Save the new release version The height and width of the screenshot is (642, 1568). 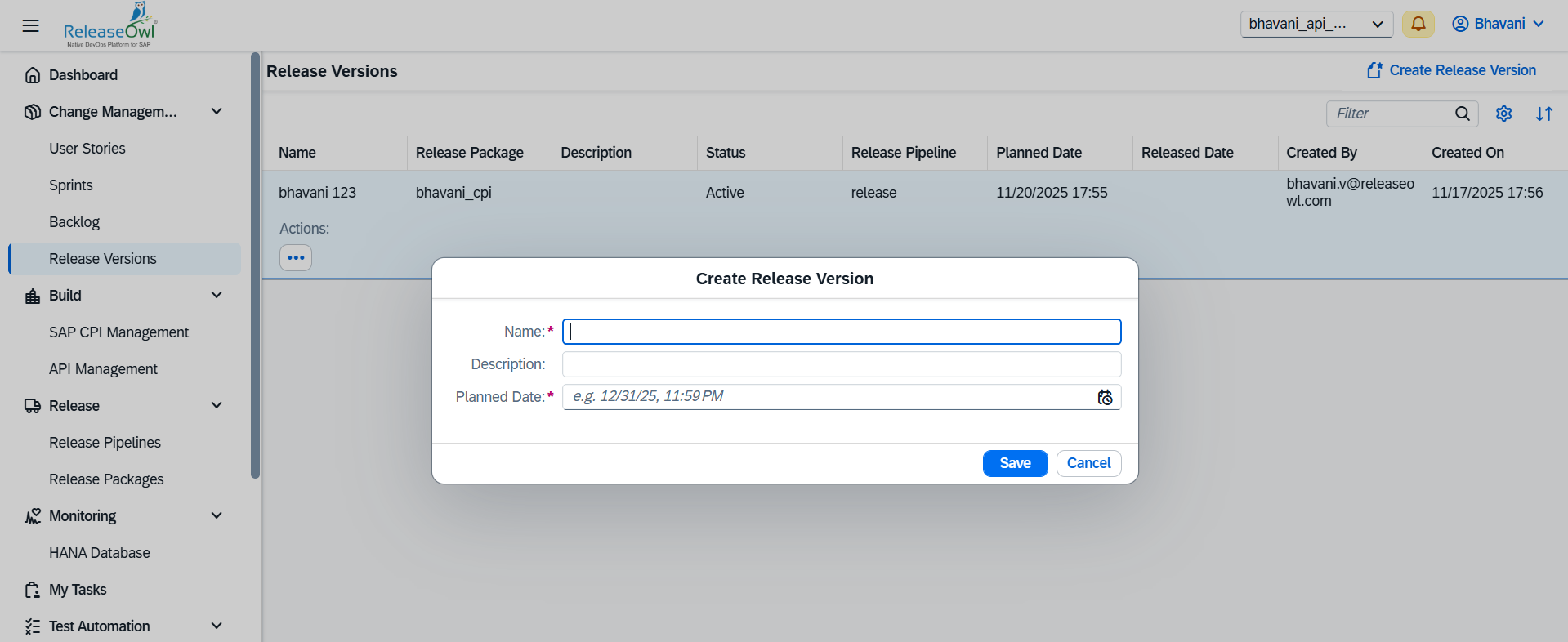click(1015, 463)
